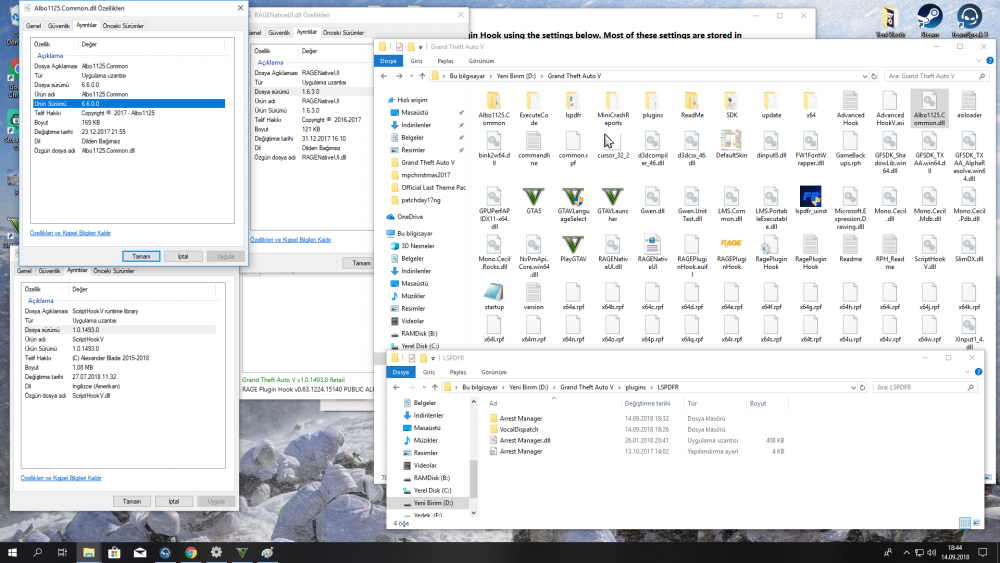This screenshot has height=563, width=1000.
Task: Expand address dropdown in LSPDFR window
Action: point(853,387)
